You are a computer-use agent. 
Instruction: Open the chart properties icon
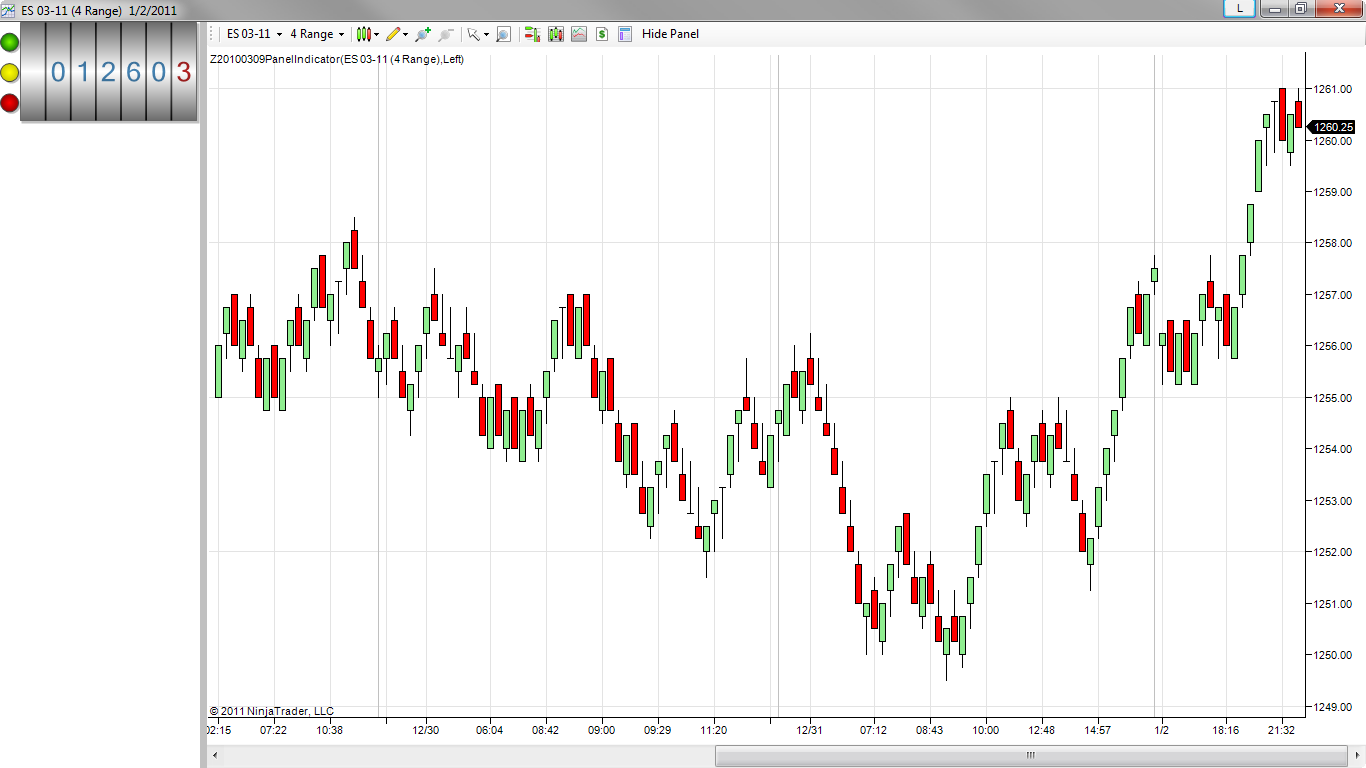[x=625, y=34]
